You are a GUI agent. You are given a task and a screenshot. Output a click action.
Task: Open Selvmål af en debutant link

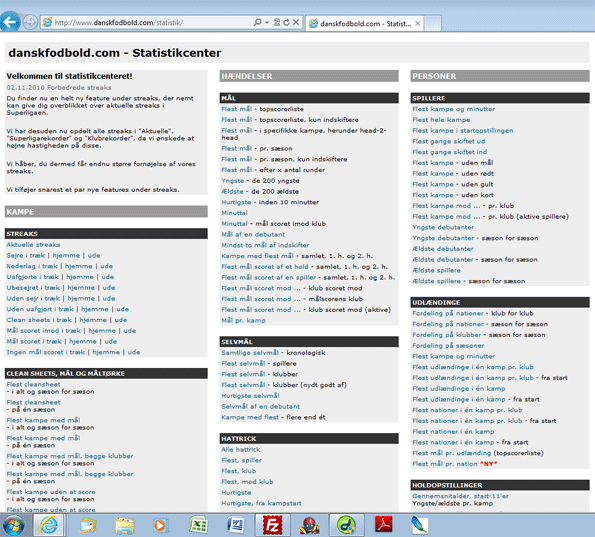pyautogui.click(x=261, y=406)
